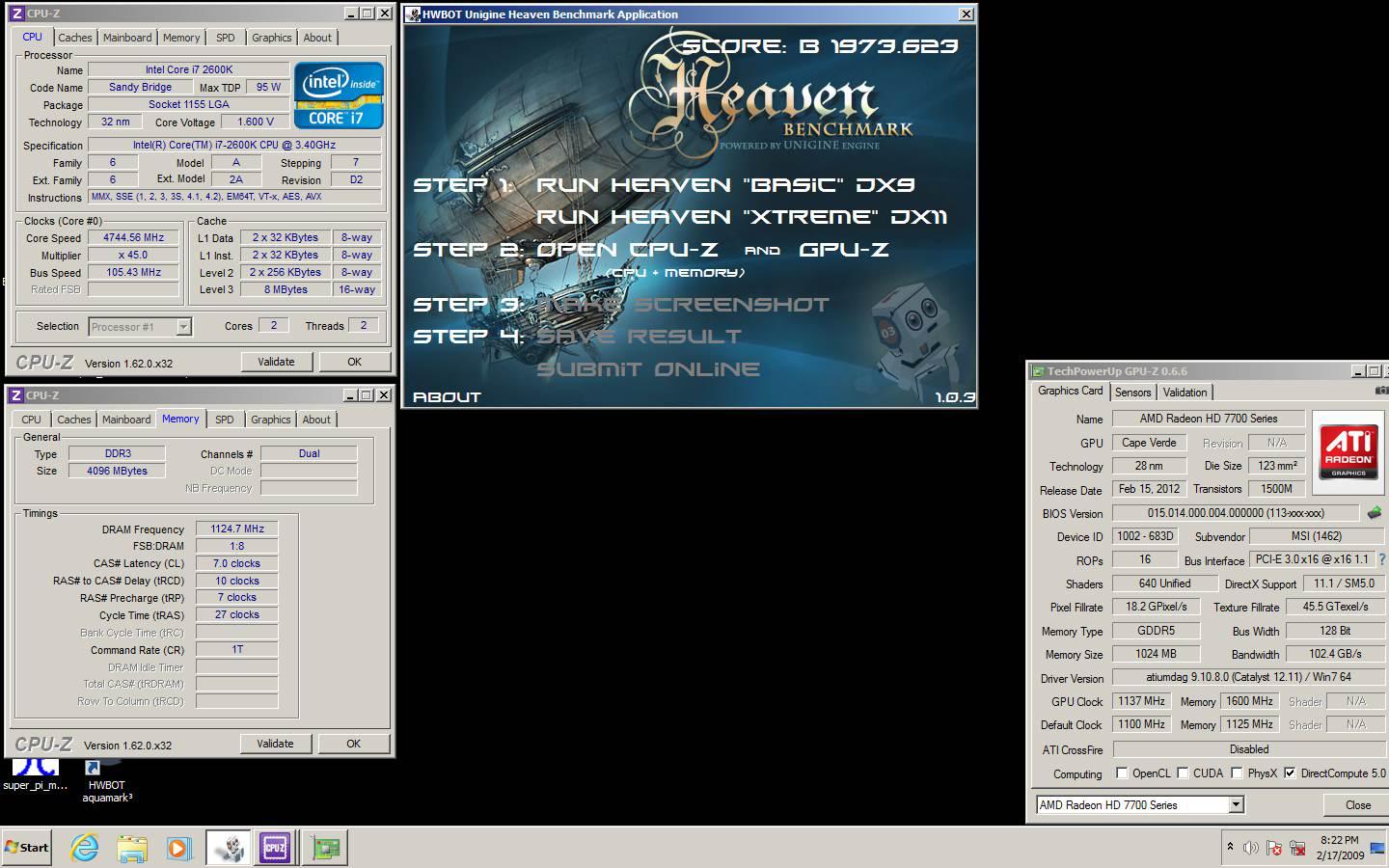1389x868 pixels.
Task: Click the GPU Clock value "1137 MHz"
Action: pyautogui.click(x=1142, y=701)
